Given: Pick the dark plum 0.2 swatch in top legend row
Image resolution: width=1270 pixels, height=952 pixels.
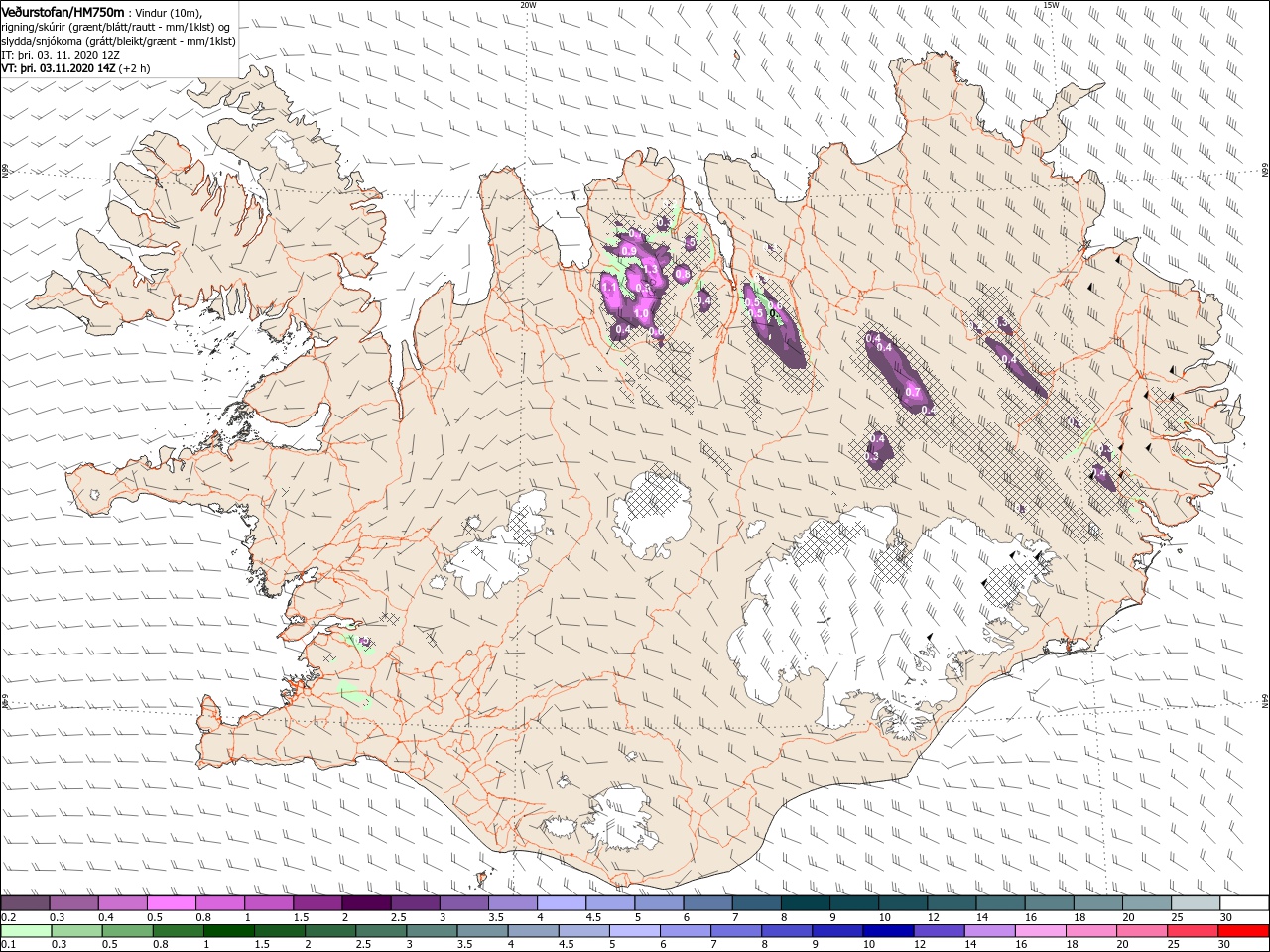Looking at the screenshot, I should [25, 902].
